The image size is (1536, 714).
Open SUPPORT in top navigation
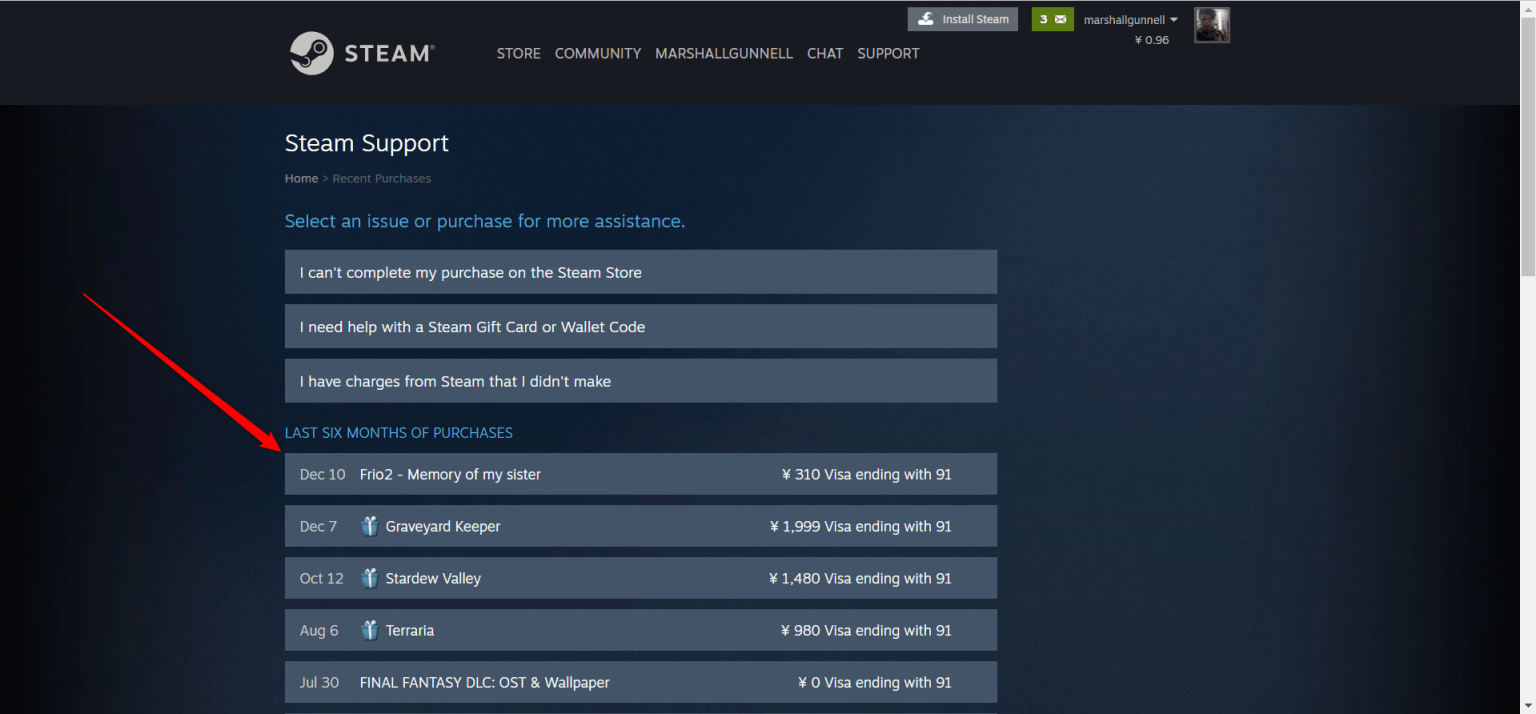888,54
